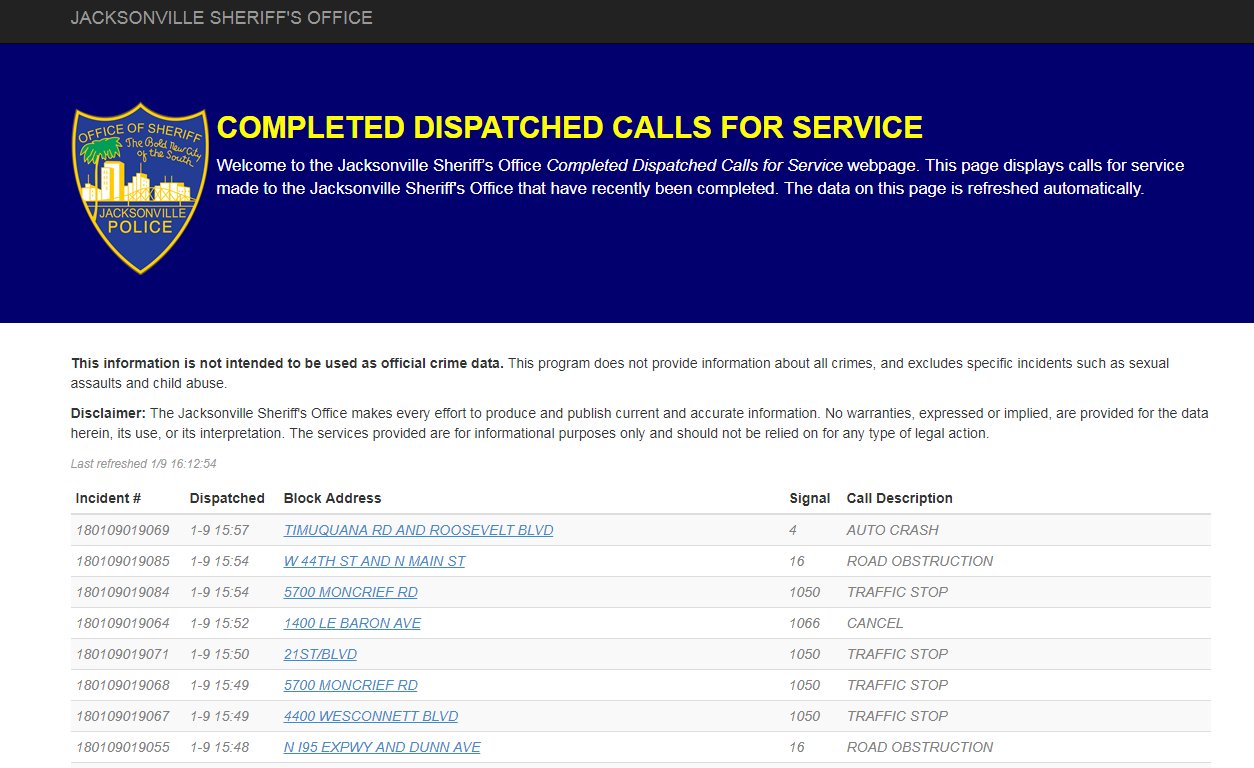The width and height of the screenshot is (1254, 768).
Task: Click dispatched time 1-9 15:57
Action: [219, 530]
